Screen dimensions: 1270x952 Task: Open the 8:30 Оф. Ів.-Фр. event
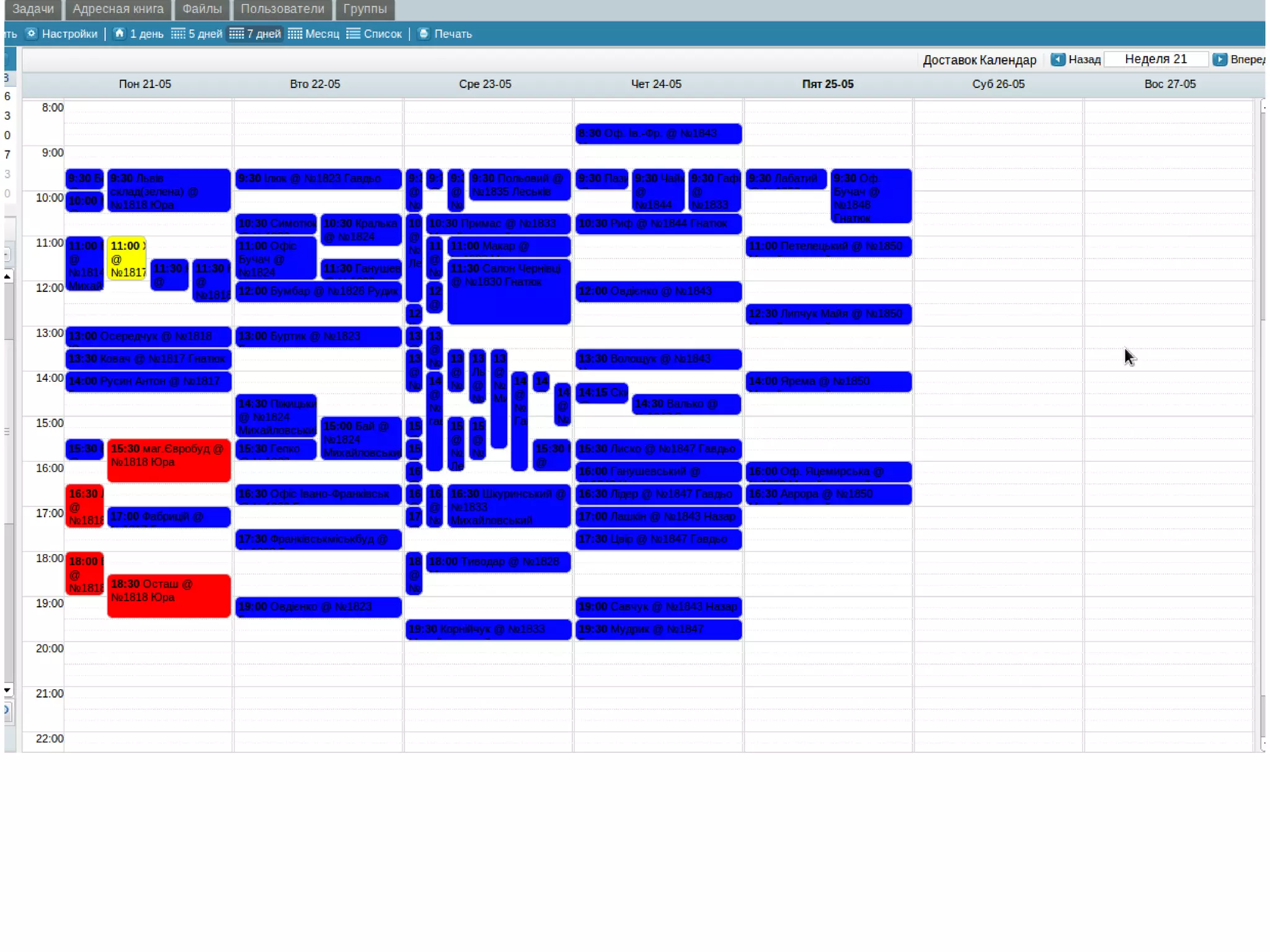[x=658, y=133]
